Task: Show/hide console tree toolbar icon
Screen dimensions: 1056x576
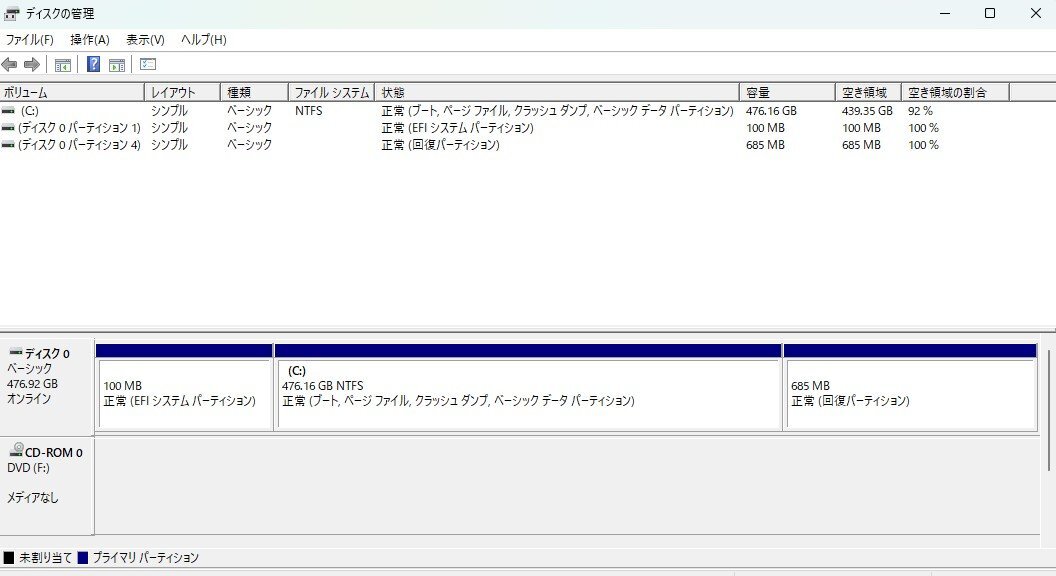Action: point(63,65)
